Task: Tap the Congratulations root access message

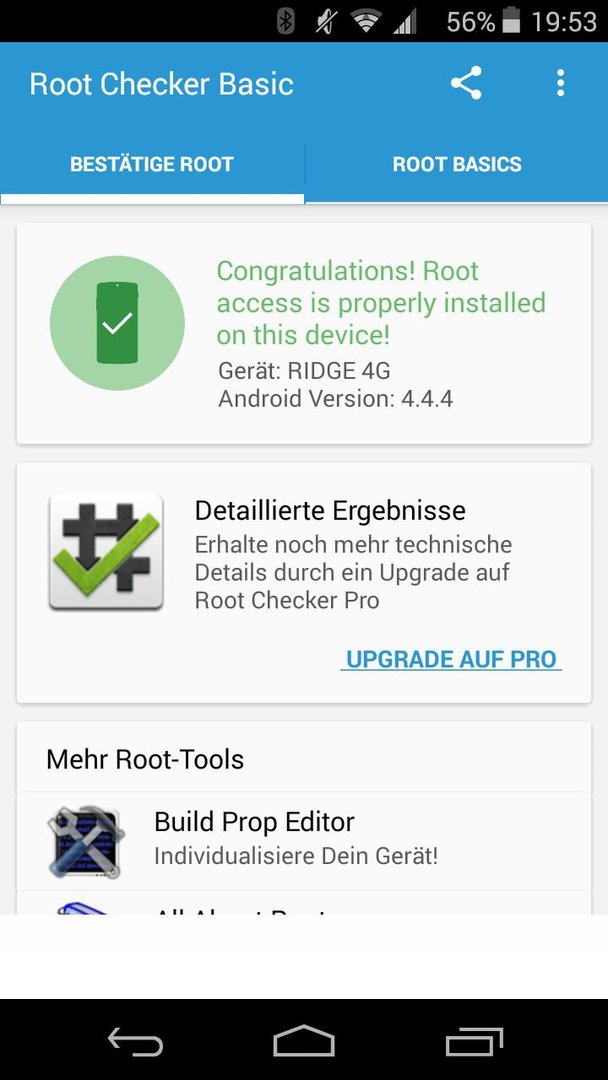Action: pos(381,303)
